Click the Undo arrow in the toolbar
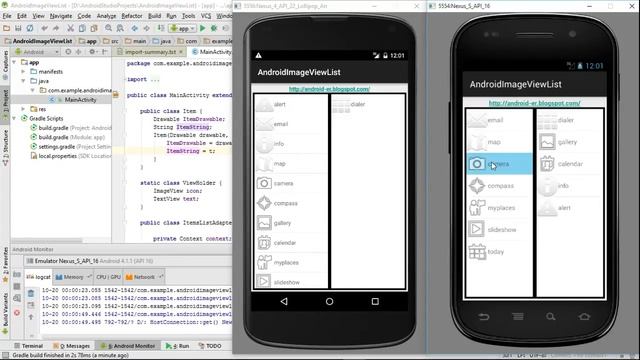The height and width of the screenshot is (360, 640). tap(44, 28)
